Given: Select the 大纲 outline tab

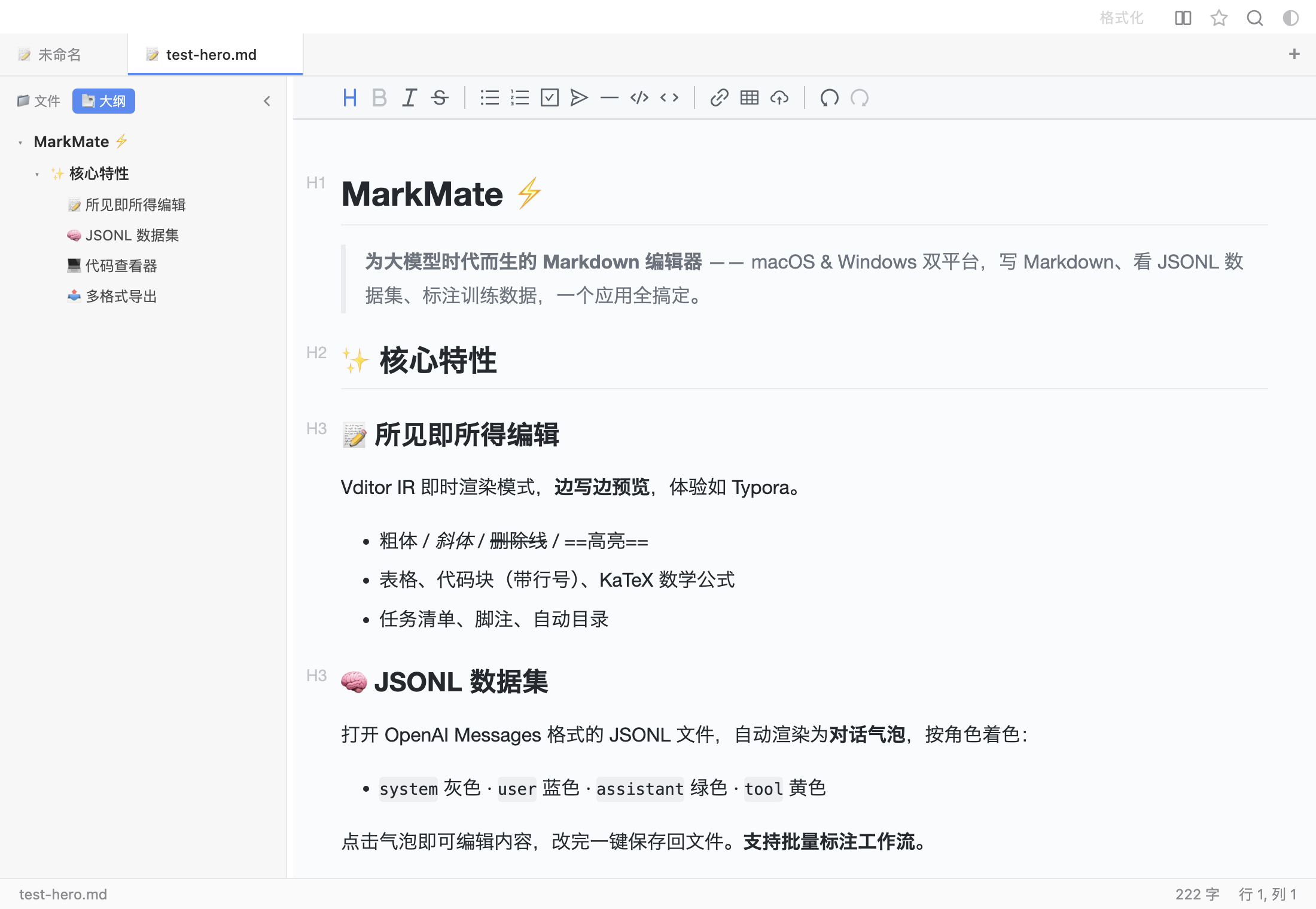Looking at the screenshot, I should [103, 101].
